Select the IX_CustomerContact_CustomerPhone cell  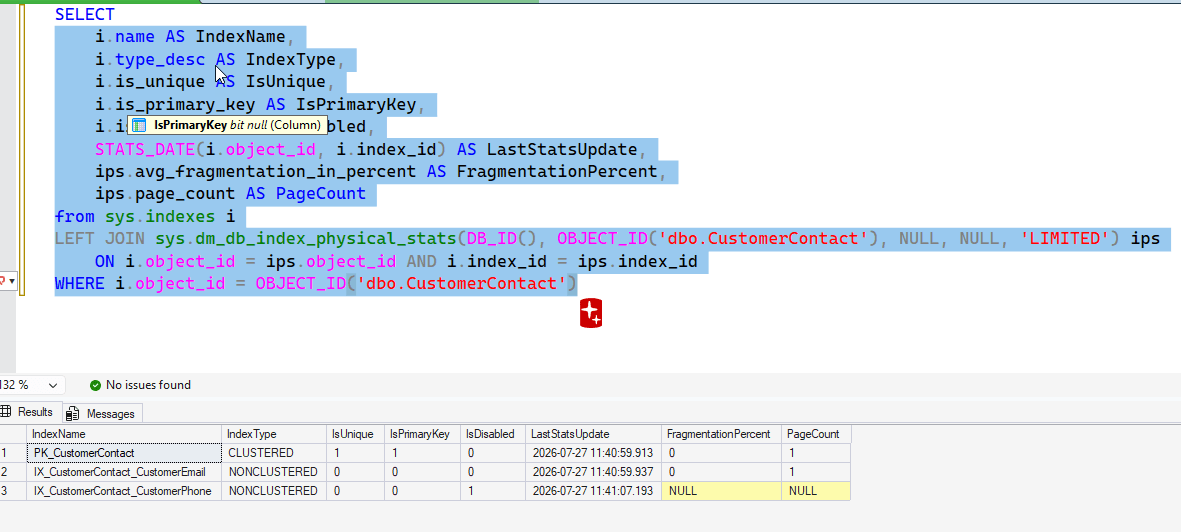(124, 491)
